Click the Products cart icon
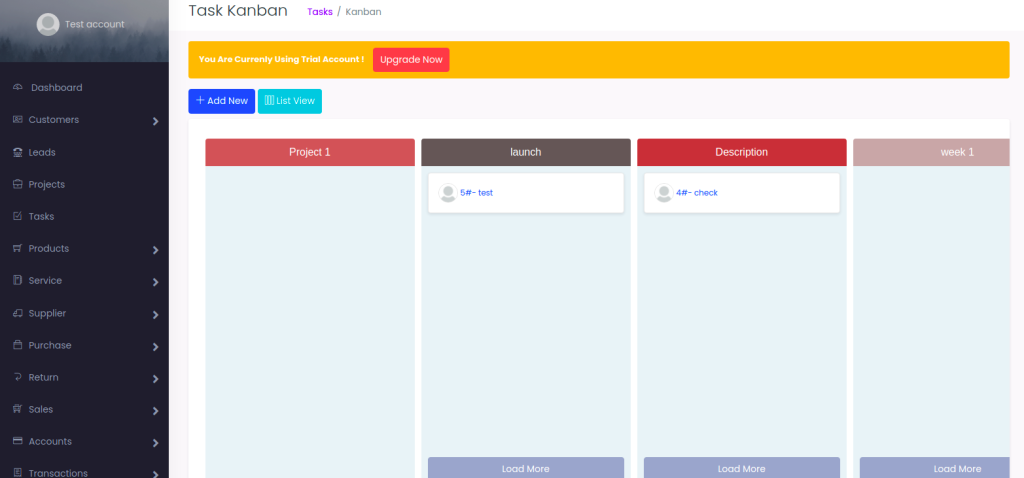This screenshot has width=1024, height=478. (17, 248)
